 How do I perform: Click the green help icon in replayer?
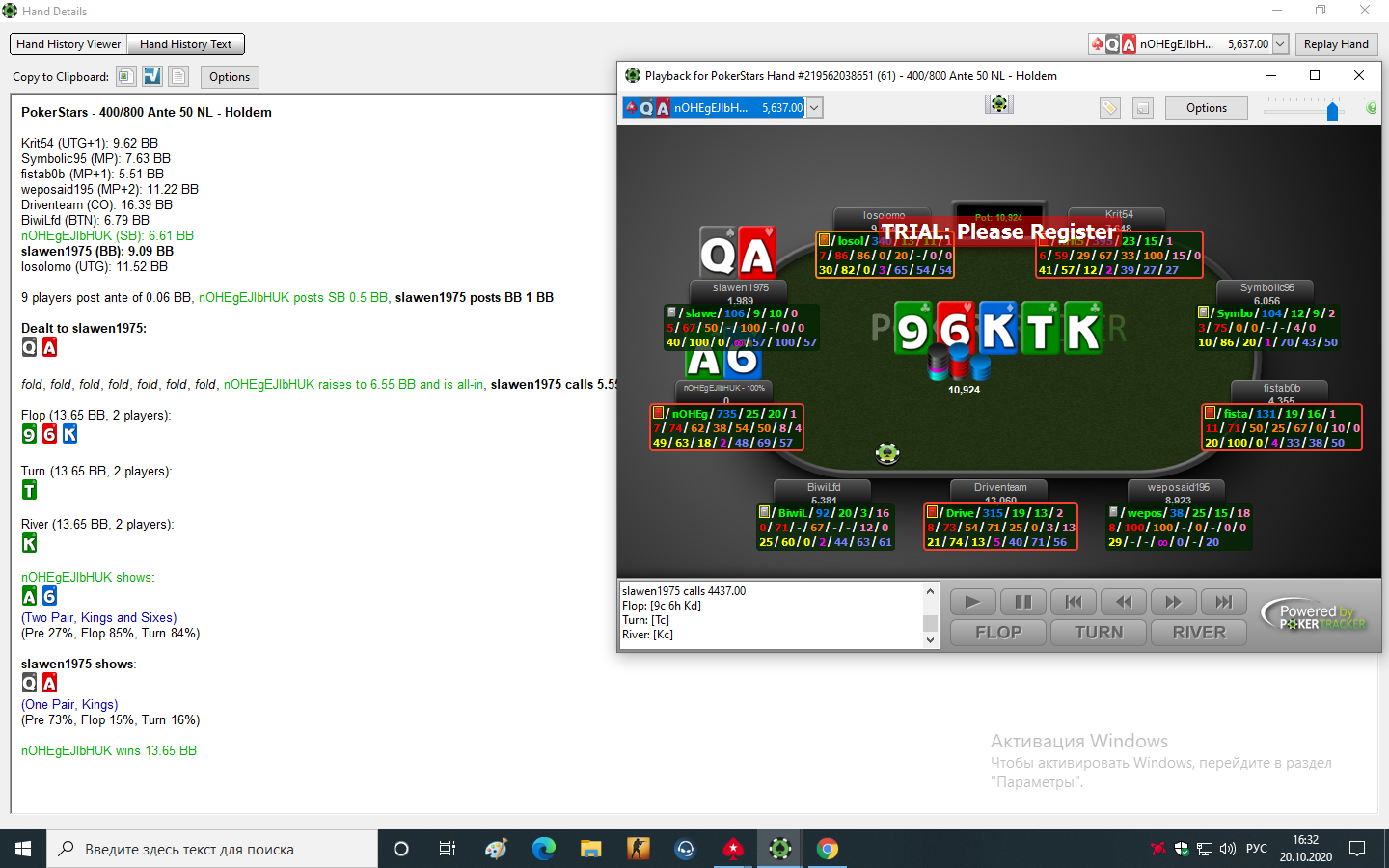coord(1372,108)
